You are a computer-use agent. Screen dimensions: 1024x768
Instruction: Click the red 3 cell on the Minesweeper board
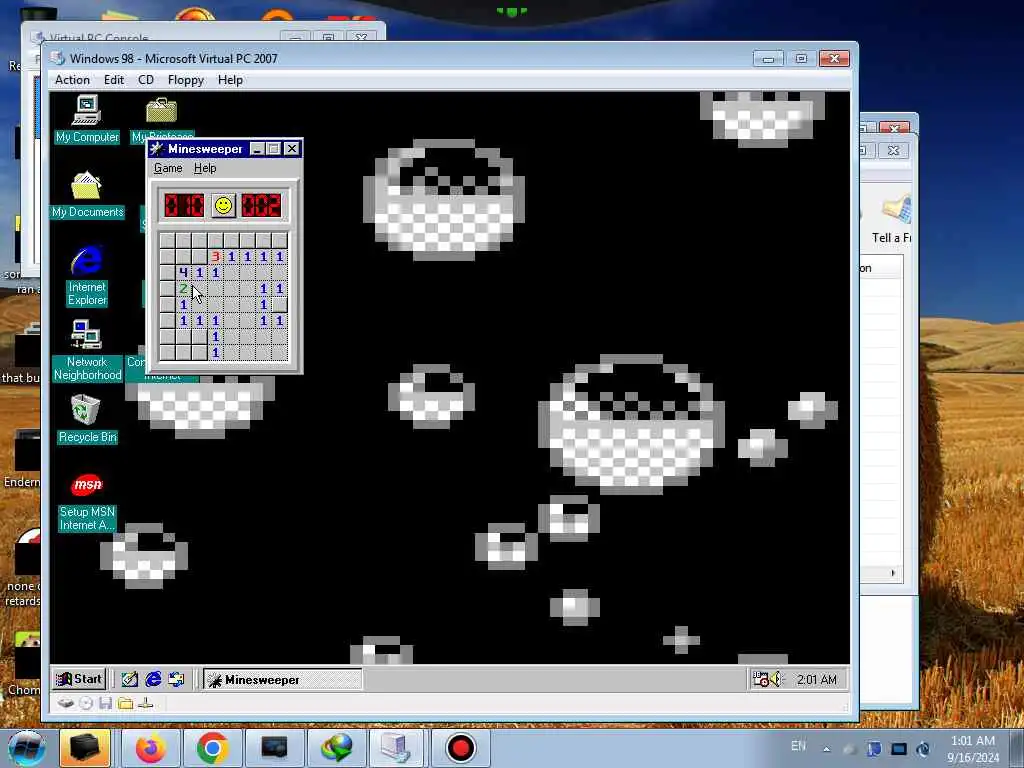(x=216, y=257)
